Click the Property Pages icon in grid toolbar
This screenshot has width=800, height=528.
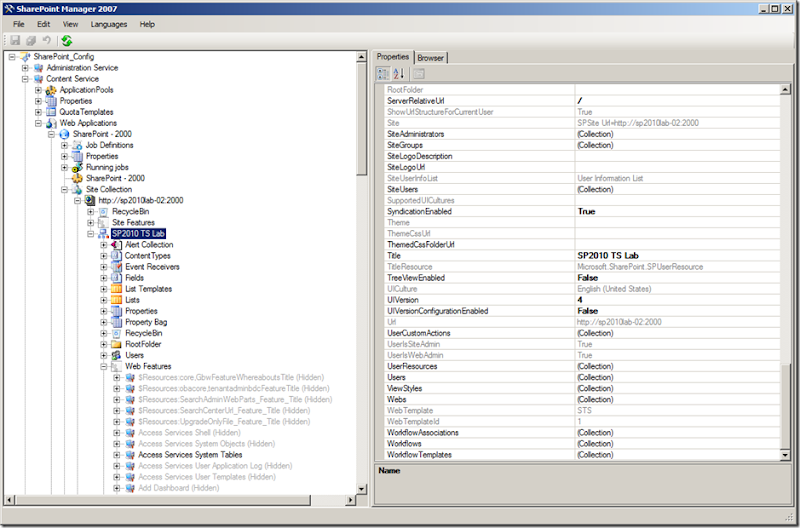[420, 74]
